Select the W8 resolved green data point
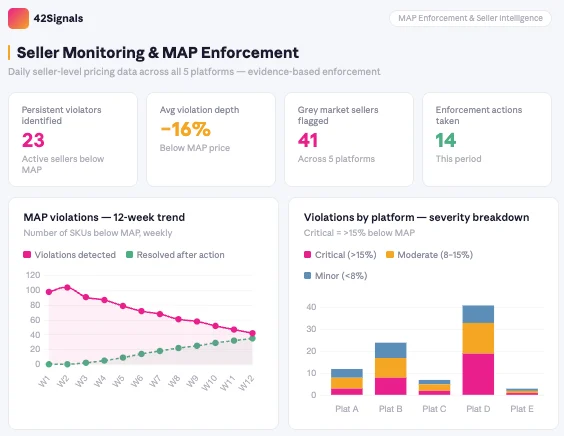 178,348
